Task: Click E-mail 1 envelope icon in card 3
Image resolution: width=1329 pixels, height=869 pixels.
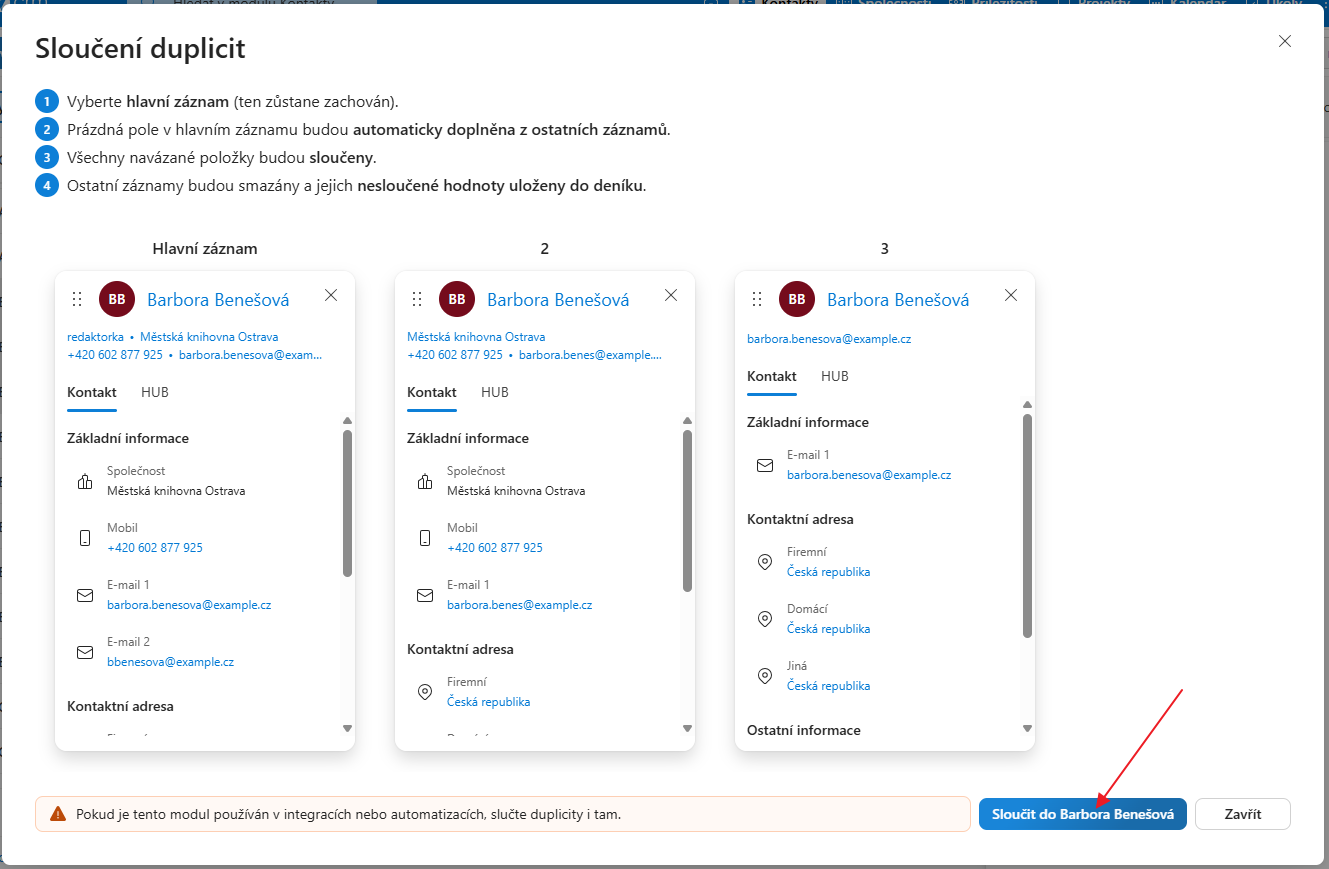Action: 765,465
